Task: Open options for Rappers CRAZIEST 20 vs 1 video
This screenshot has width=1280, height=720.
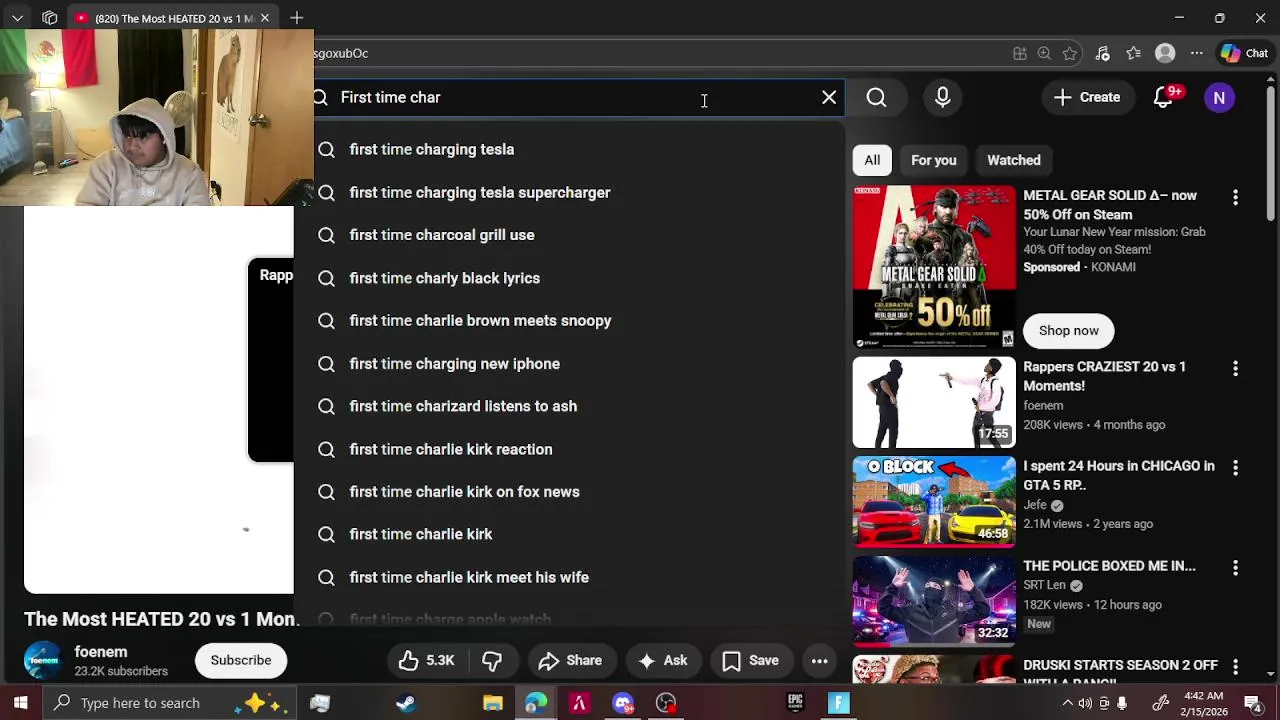Action: pyautogui.click(x=1235, y=369)
